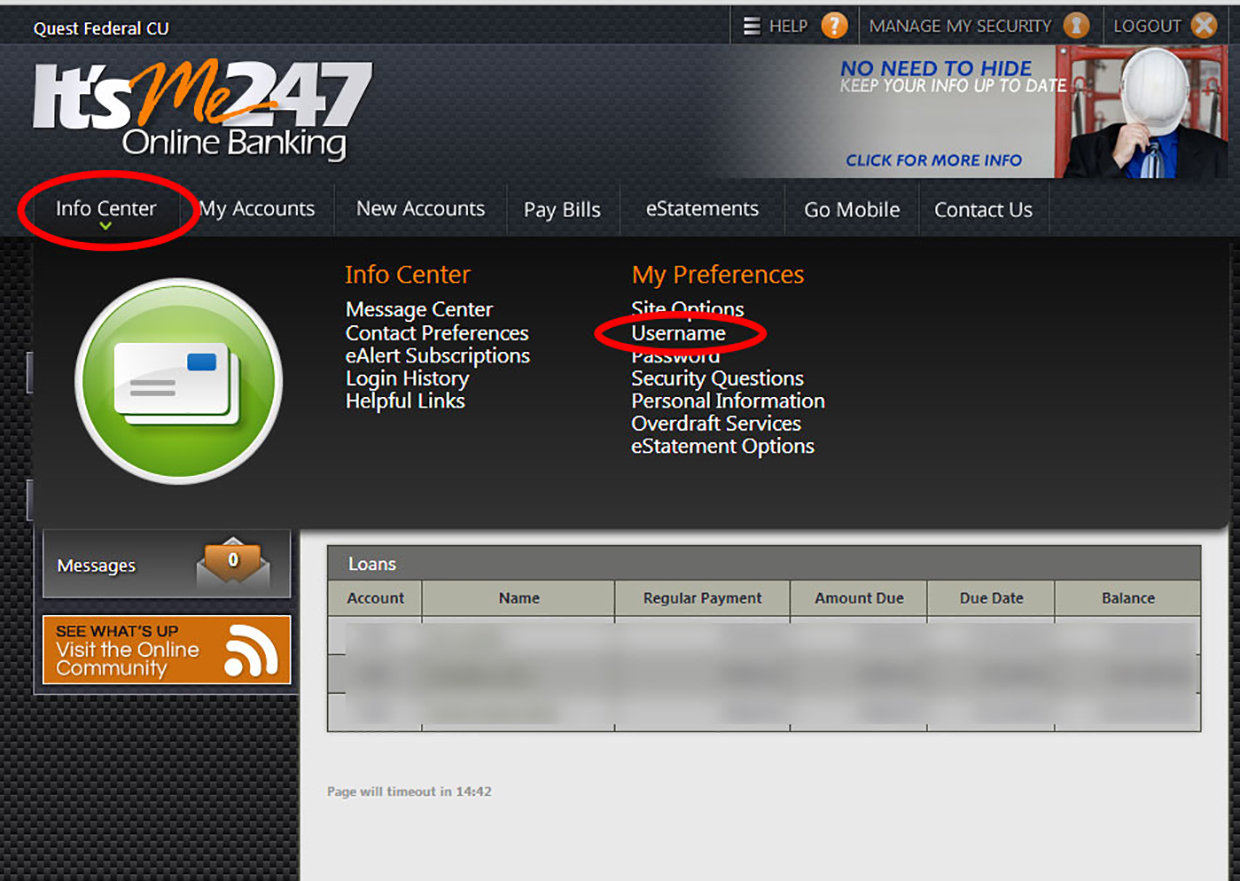Image resolution: width=1240 pixels, height=881 pixels.
Task: View Login History
Action: [407, 378]
